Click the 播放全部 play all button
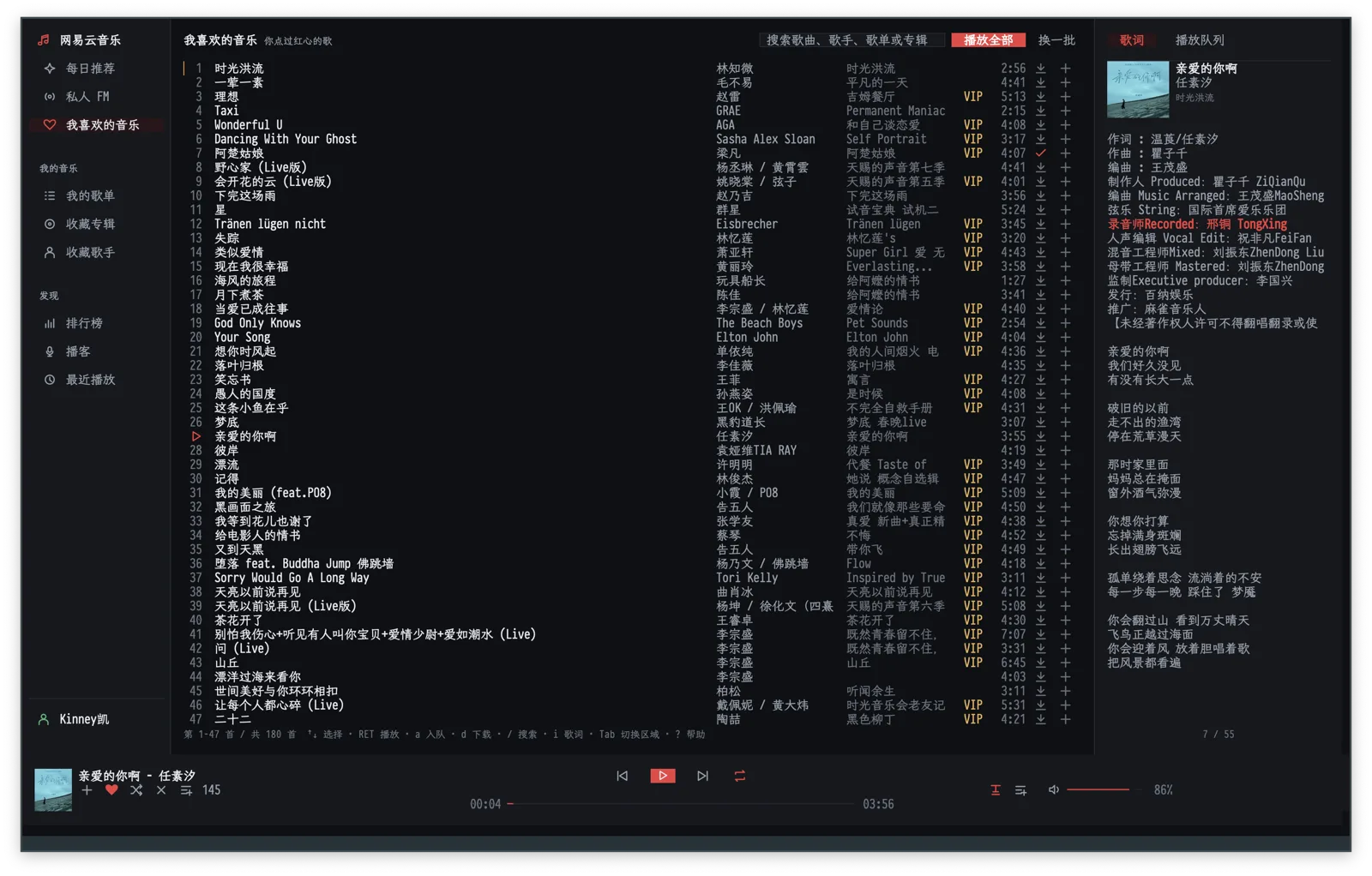The height and width of the screenshot is (876, 1372). pyautogui.click(x=988, y=40)
